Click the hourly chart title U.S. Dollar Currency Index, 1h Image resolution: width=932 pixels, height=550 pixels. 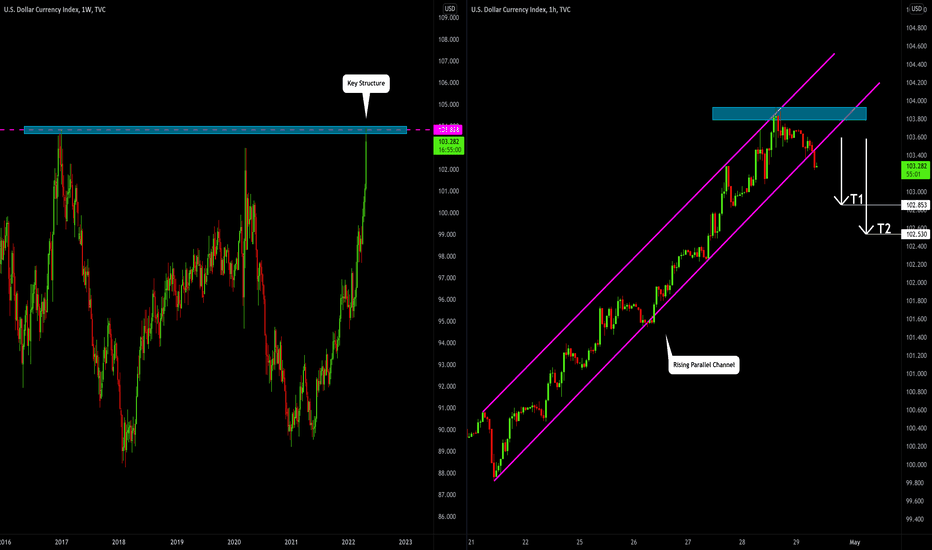click(521, 10)
